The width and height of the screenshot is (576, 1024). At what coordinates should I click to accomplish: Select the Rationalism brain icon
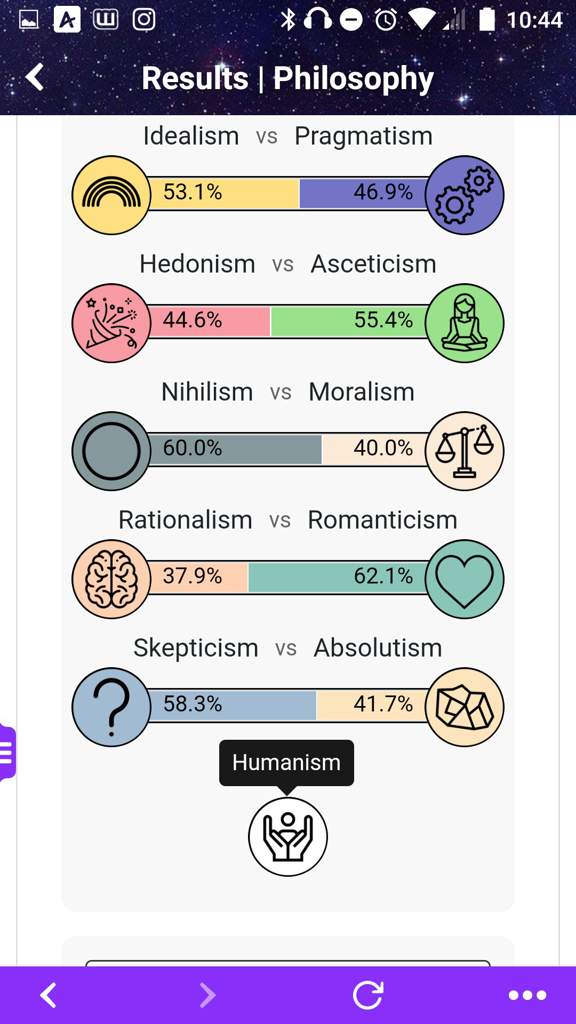click(112, 579)
